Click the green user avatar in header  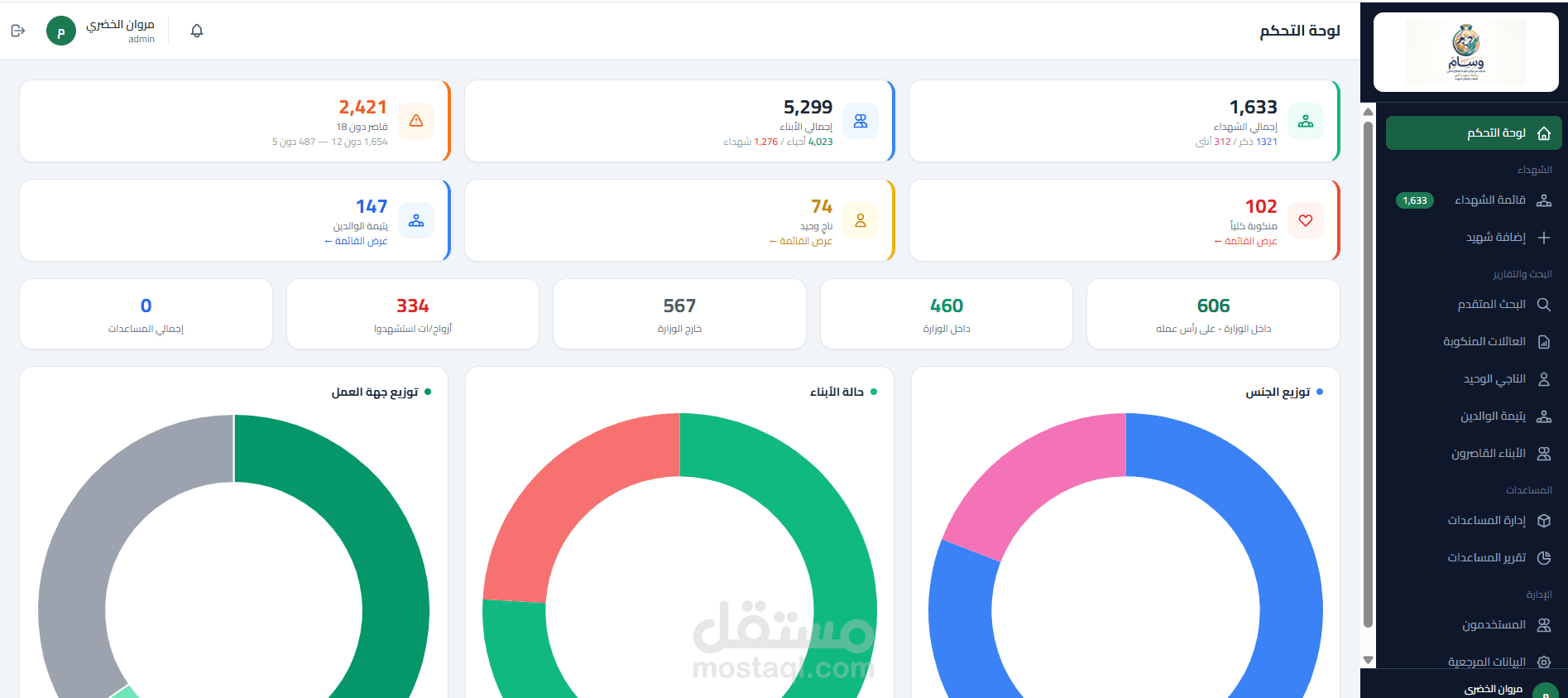click(61, 31)
